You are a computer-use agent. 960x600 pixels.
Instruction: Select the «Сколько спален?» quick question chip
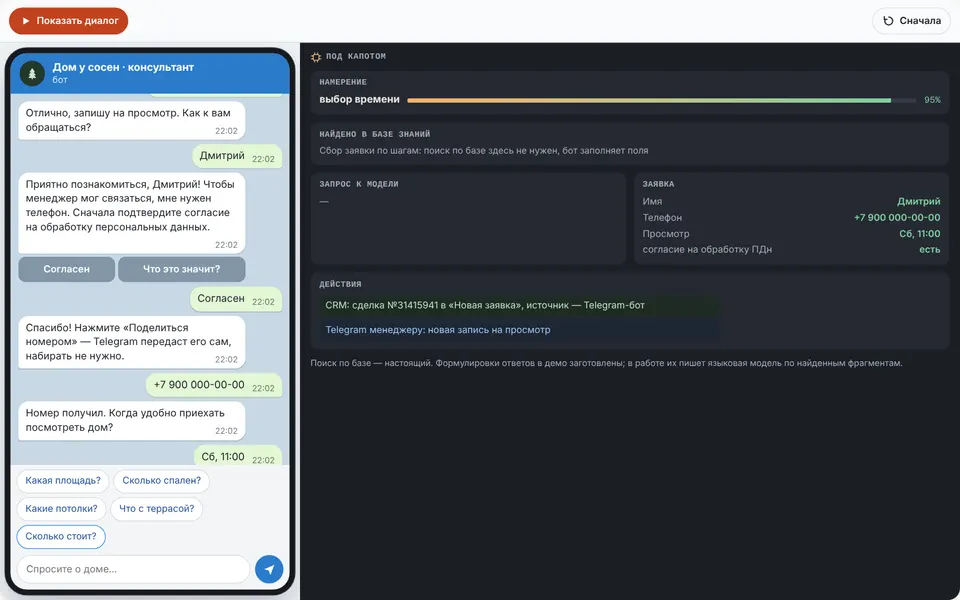click(162, 481)
